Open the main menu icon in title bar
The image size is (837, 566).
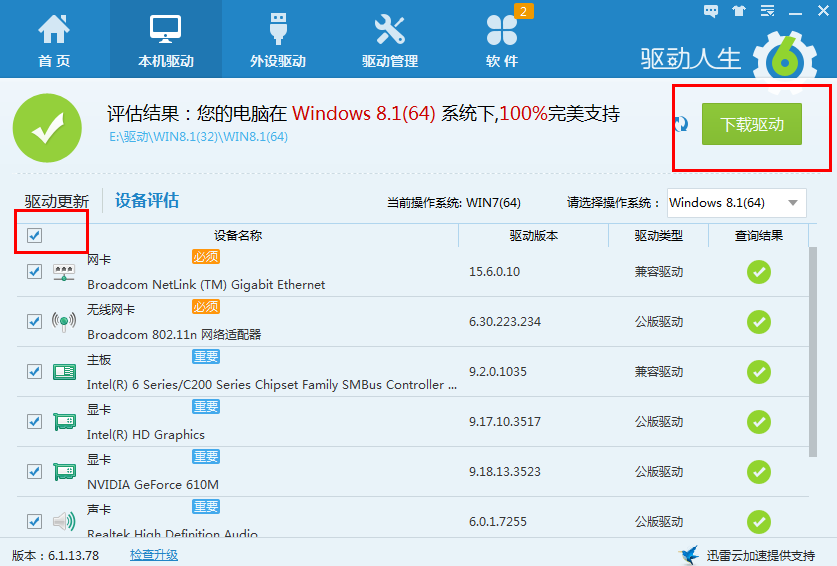click(767, 11)
